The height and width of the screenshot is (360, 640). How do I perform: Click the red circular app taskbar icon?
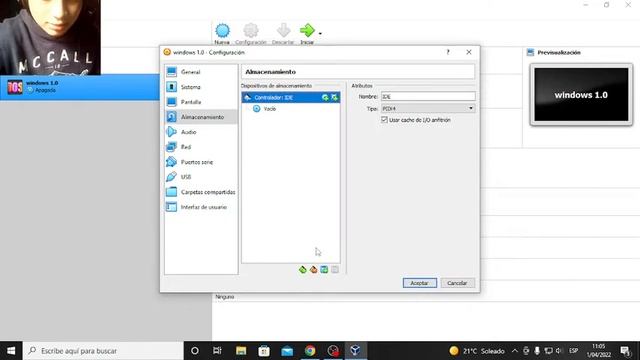point(333,351)
